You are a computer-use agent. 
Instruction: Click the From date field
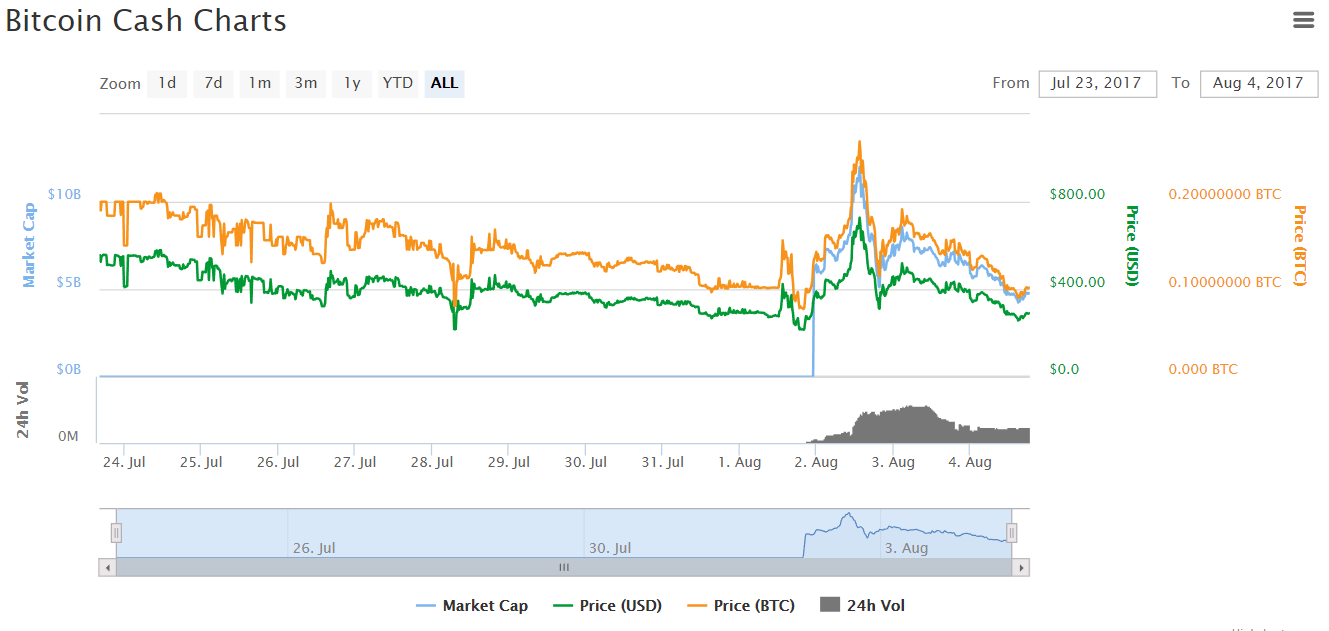pyautogui.click(x=1097, y=83)
